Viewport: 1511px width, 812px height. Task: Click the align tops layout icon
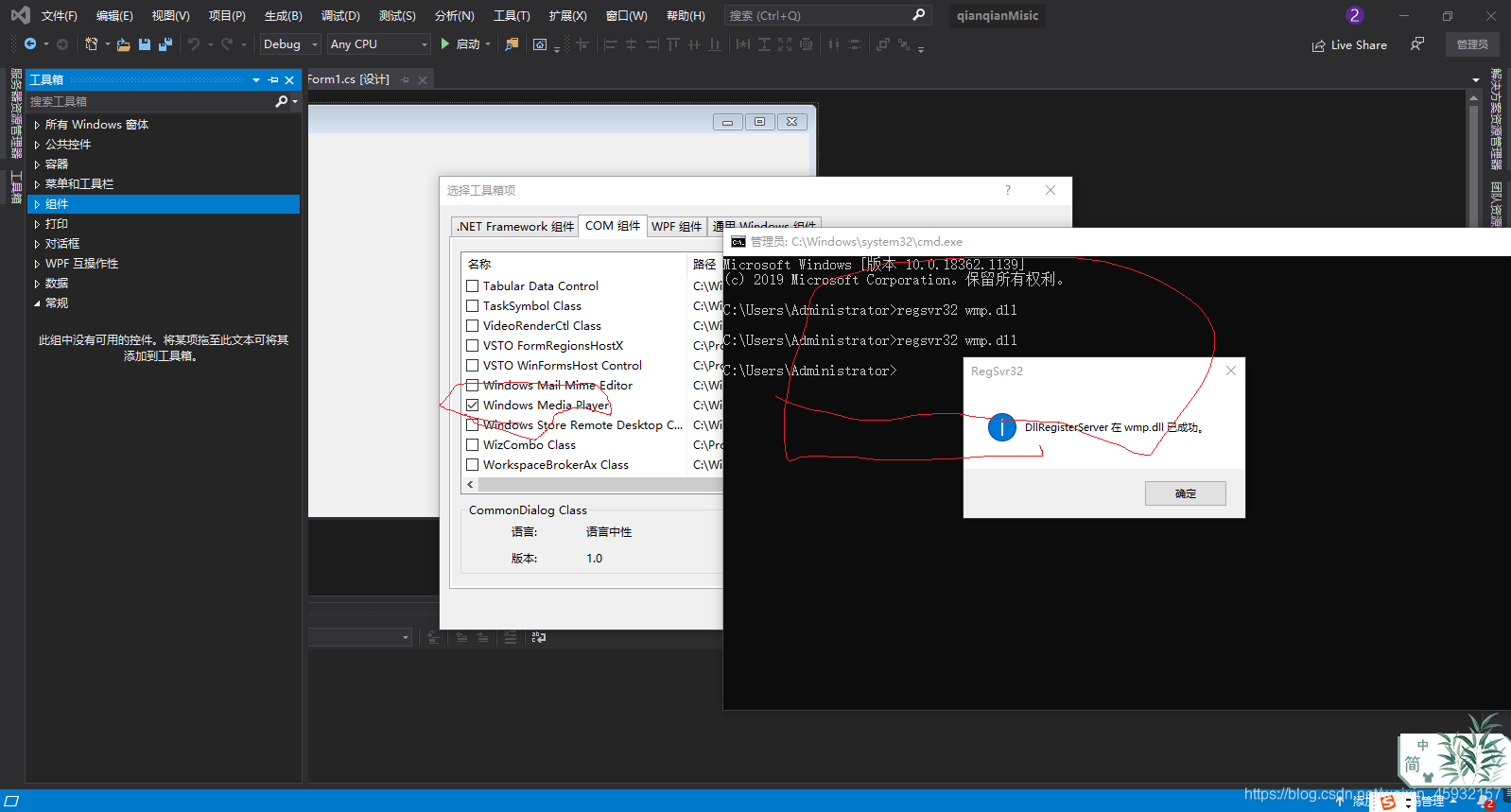pyautogui.click(x=672, y=44)
